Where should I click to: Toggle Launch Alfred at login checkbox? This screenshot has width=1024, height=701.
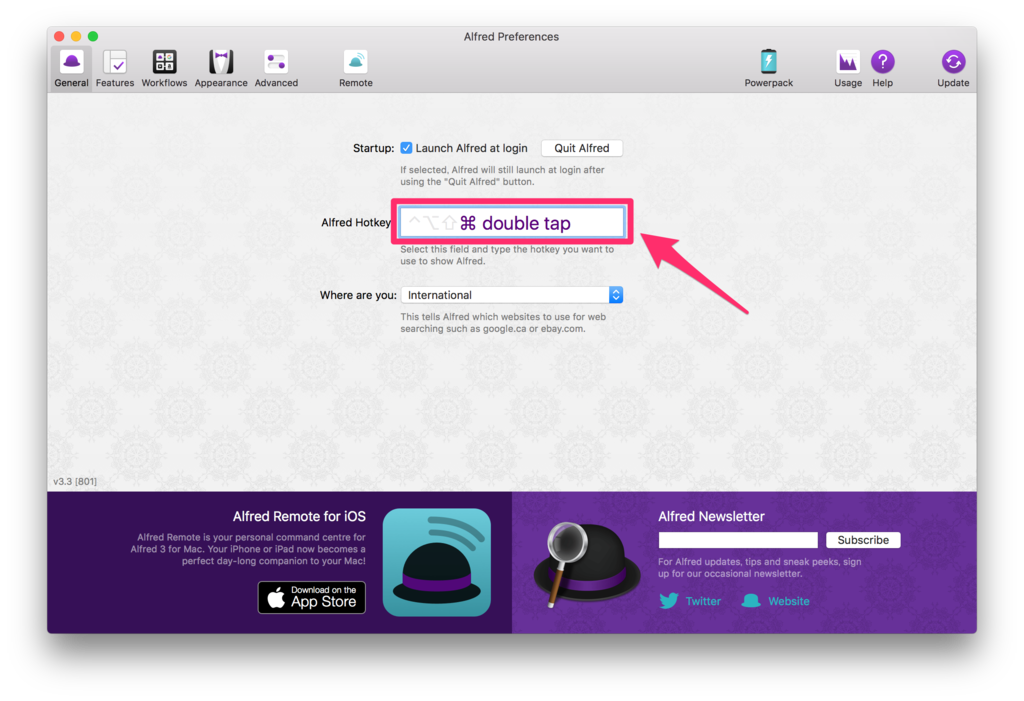(x=406, y=148)
